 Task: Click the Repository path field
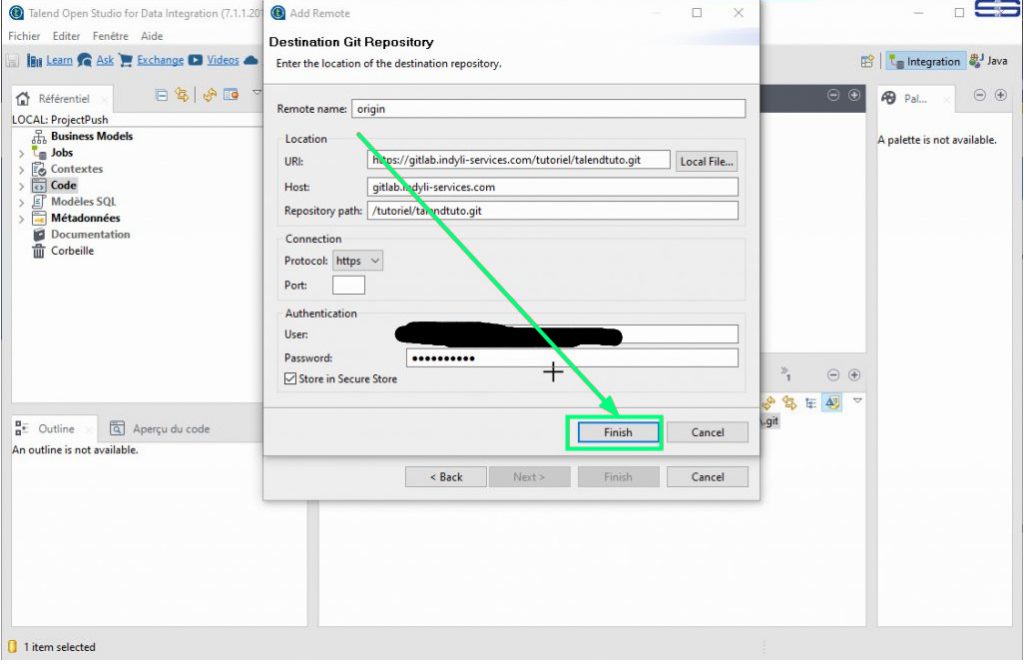pos(552,211)
